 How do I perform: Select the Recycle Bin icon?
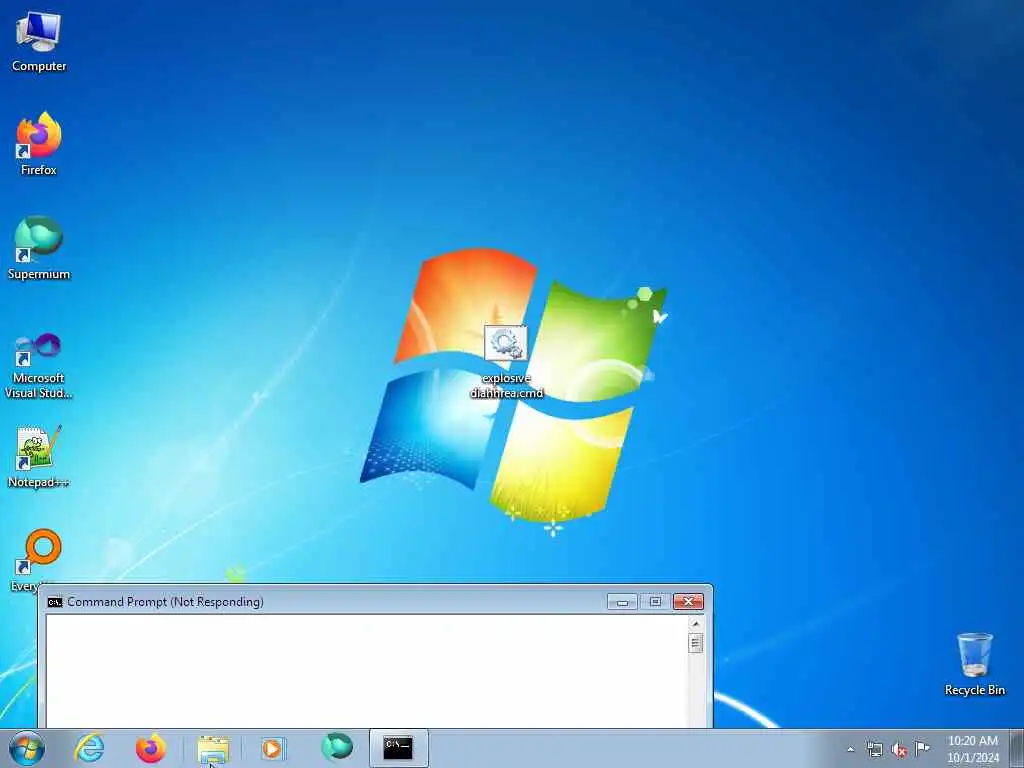click(x=974, y=664)
